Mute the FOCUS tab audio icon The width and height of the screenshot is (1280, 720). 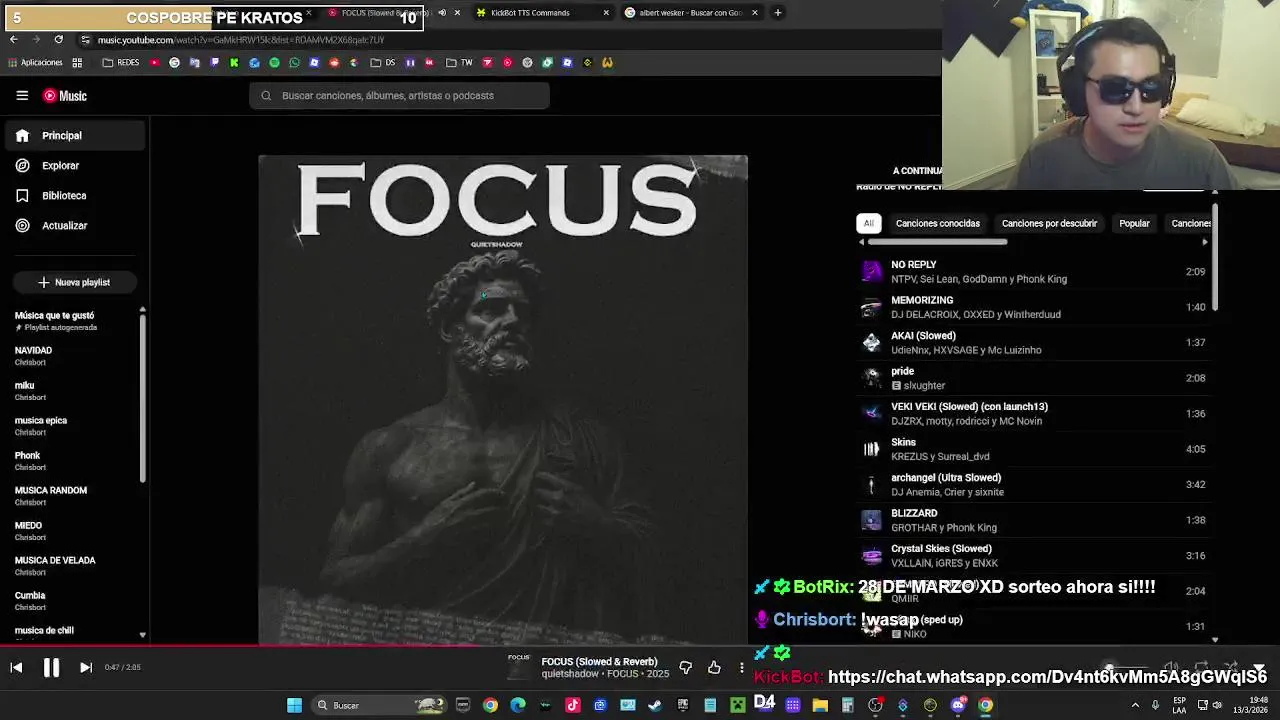click(x=442, y=13)
